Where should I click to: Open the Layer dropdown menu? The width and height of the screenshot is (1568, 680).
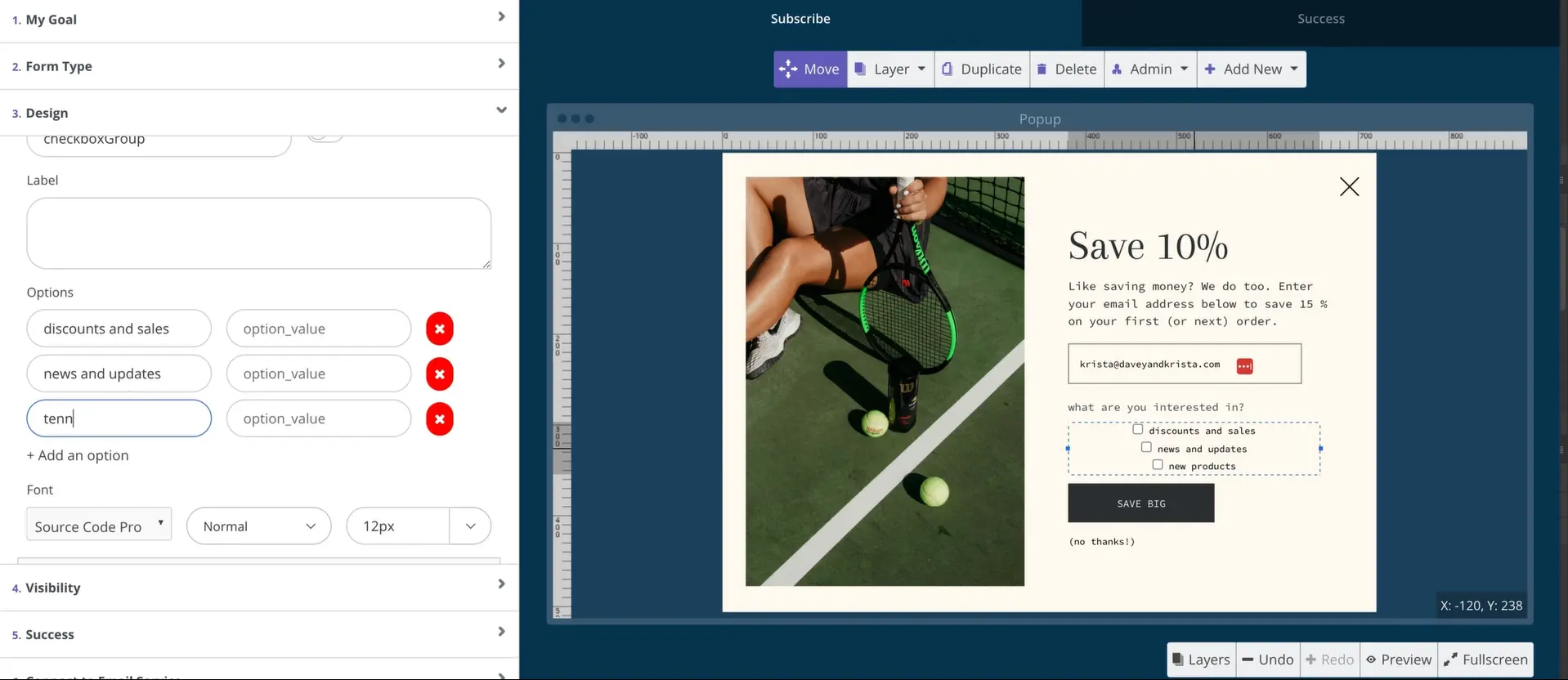coord(890,69)
